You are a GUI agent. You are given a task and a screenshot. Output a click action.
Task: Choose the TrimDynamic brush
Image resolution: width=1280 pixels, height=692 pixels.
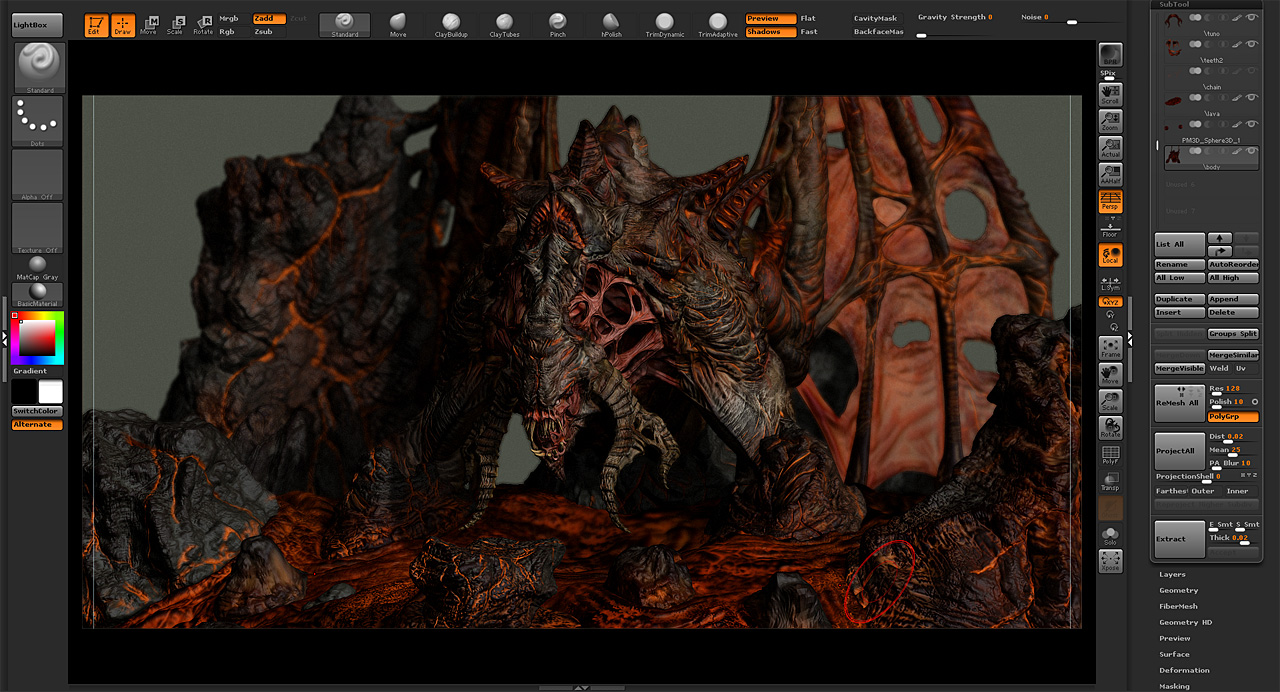pos(664,25)
